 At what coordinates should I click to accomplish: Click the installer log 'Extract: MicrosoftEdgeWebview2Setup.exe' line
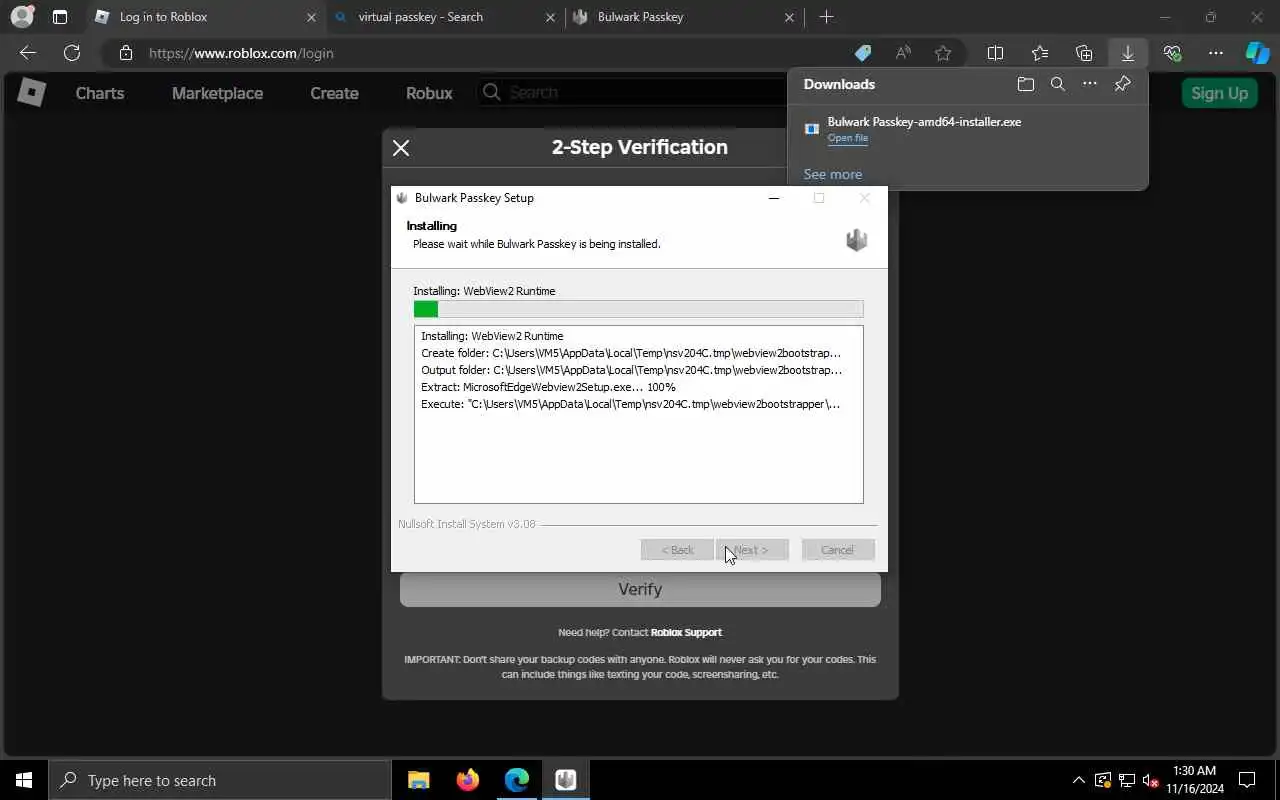pyautogui.click(x=548, y=387)
